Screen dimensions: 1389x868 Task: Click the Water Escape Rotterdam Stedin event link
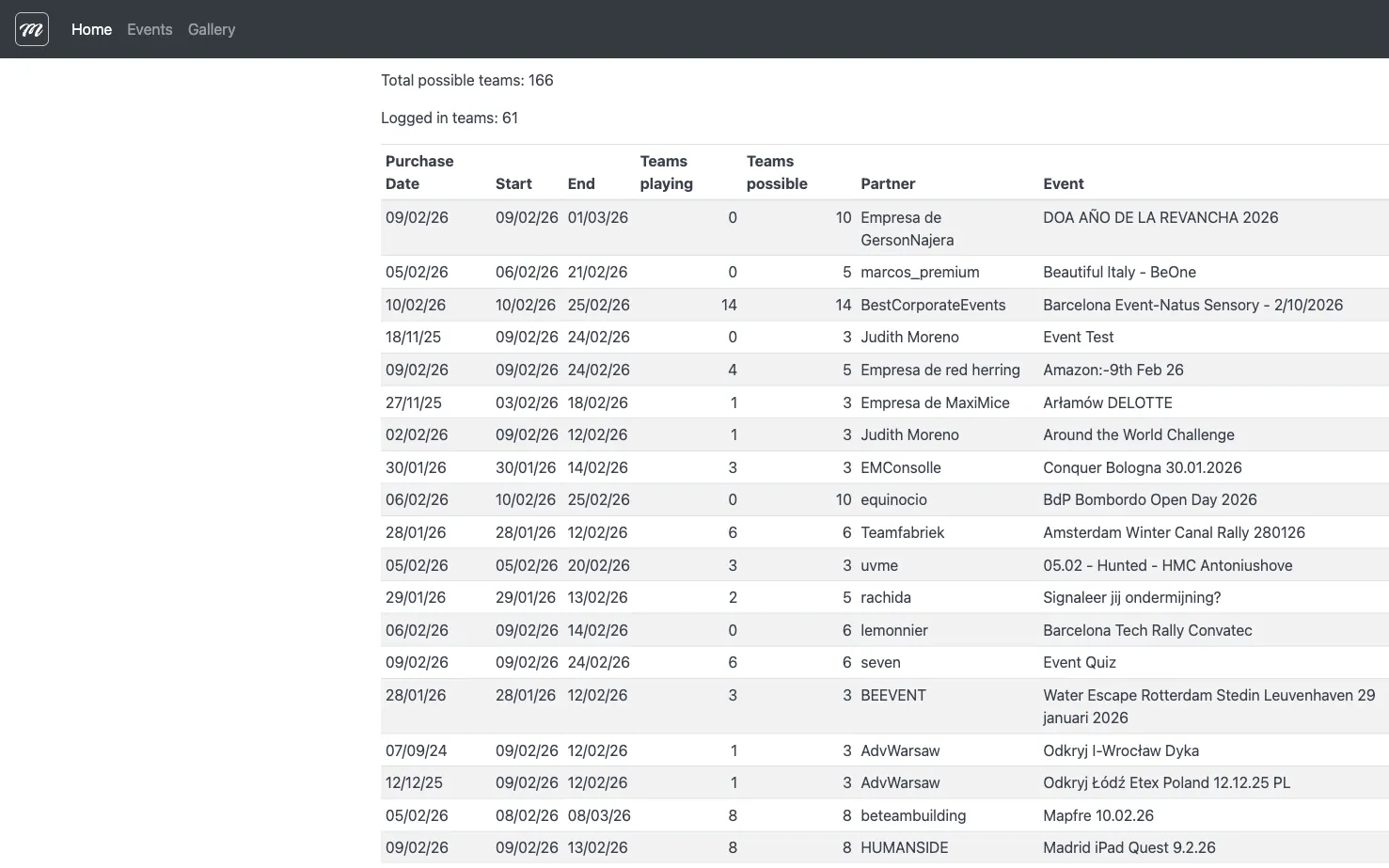point(1208,706)
